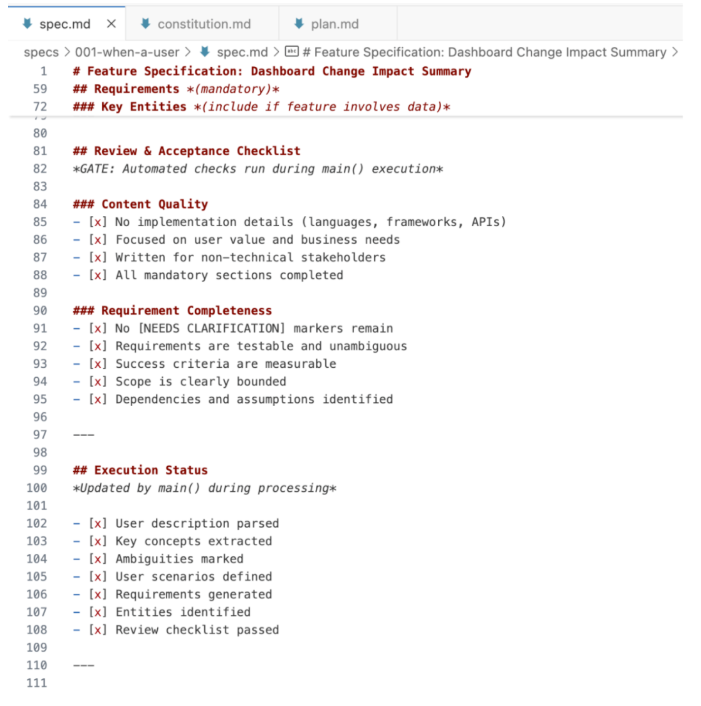Viewport: 701px width, 706px height.
Task: Switch to the constitution.md tab
Action: [204, 23]
